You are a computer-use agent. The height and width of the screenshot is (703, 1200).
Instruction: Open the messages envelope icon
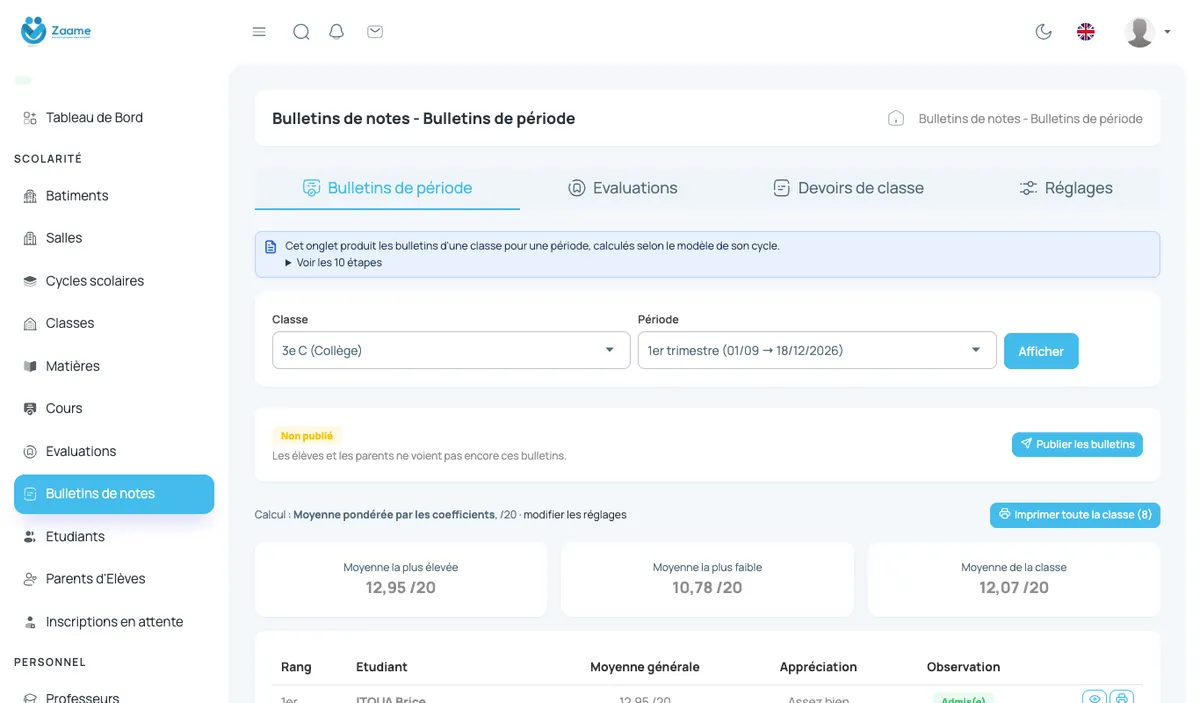(375, 32)
